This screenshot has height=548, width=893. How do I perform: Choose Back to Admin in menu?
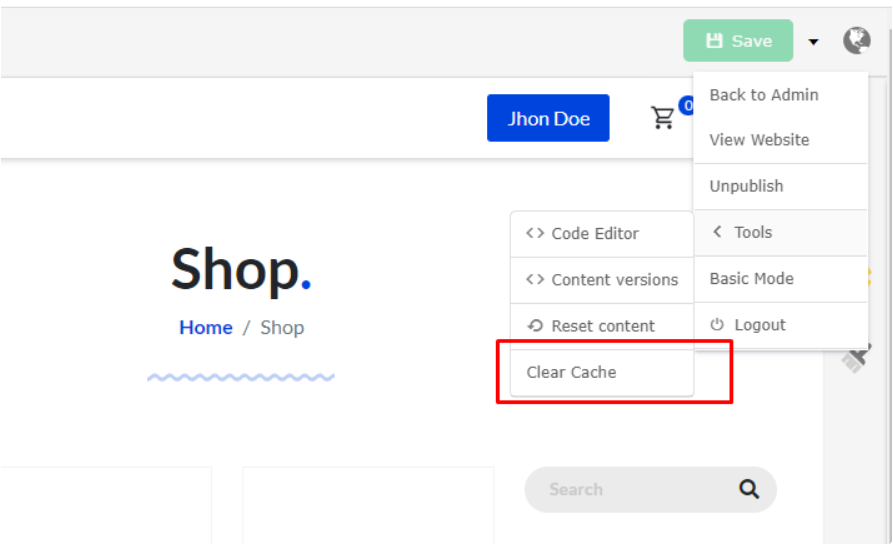click(764, 95)
